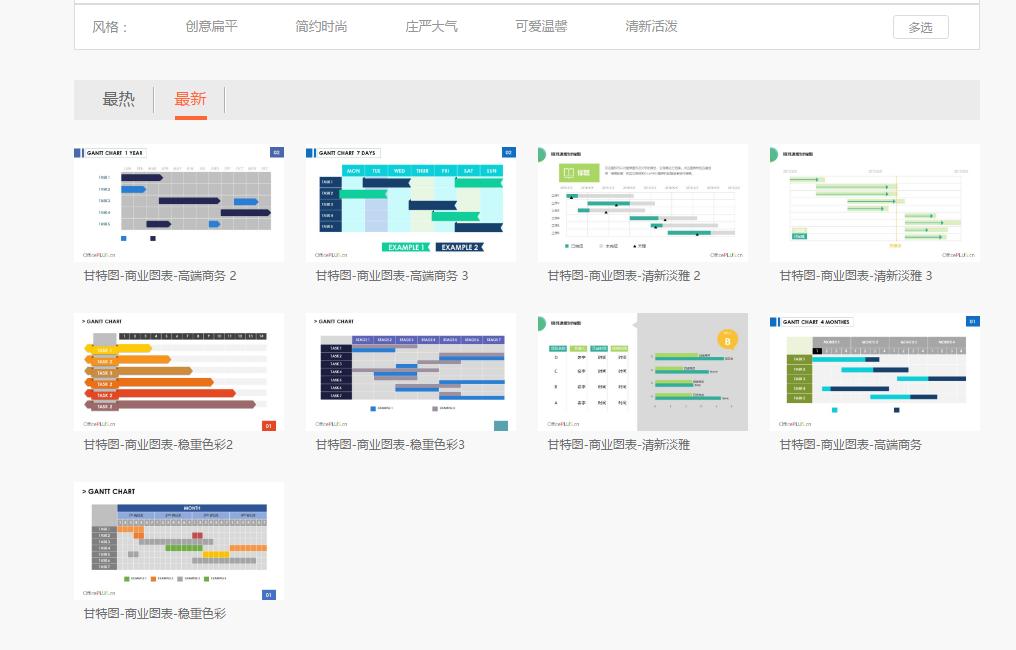Select the 庄严大气 style filter

[431, 28]
